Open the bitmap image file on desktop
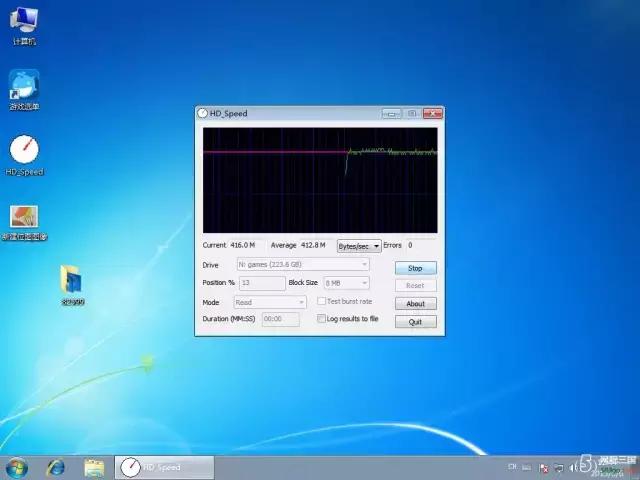 (24, 218)
